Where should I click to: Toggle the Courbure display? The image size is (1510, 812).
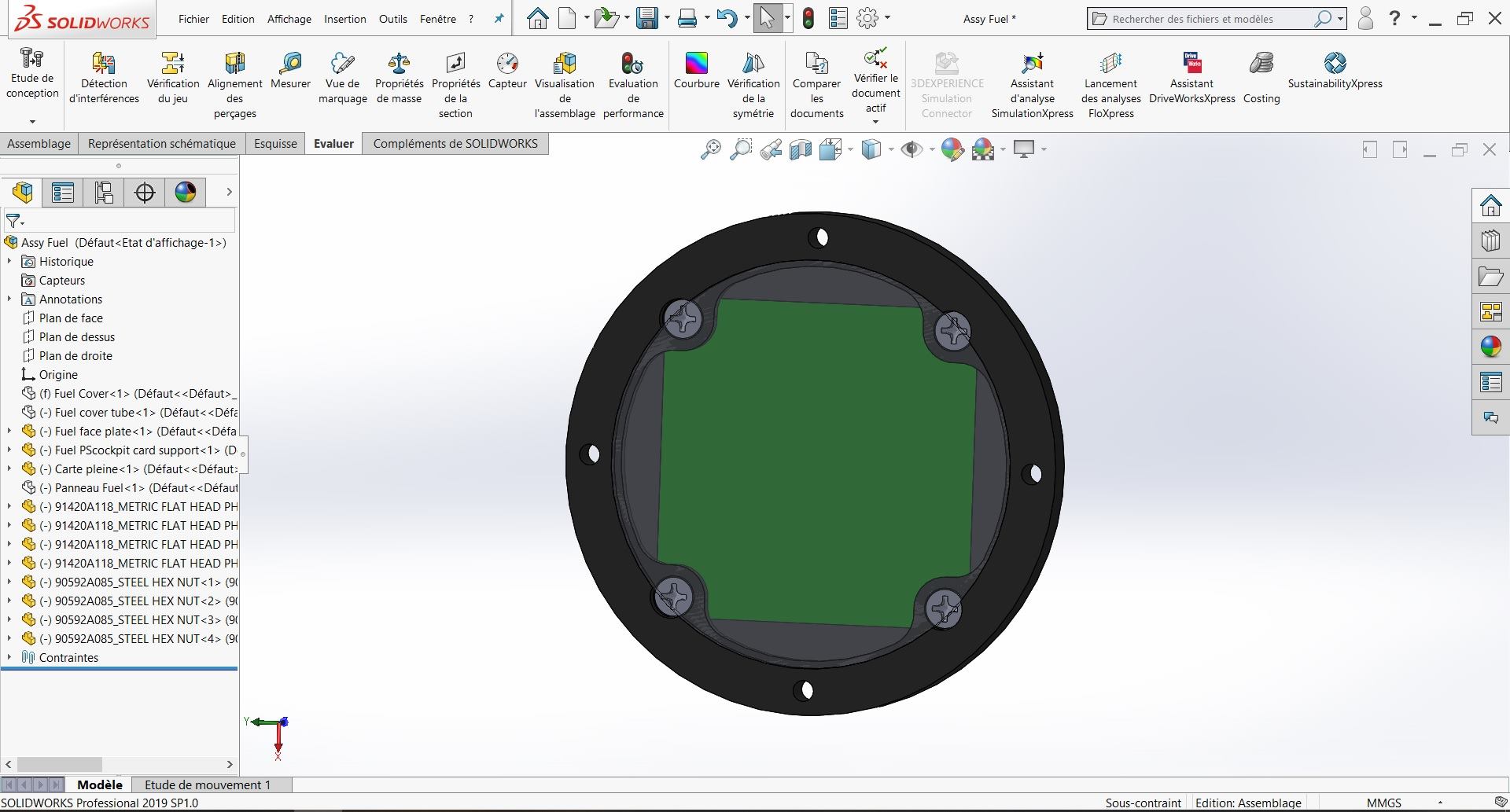pyautogui.click(x=696, y=70)
